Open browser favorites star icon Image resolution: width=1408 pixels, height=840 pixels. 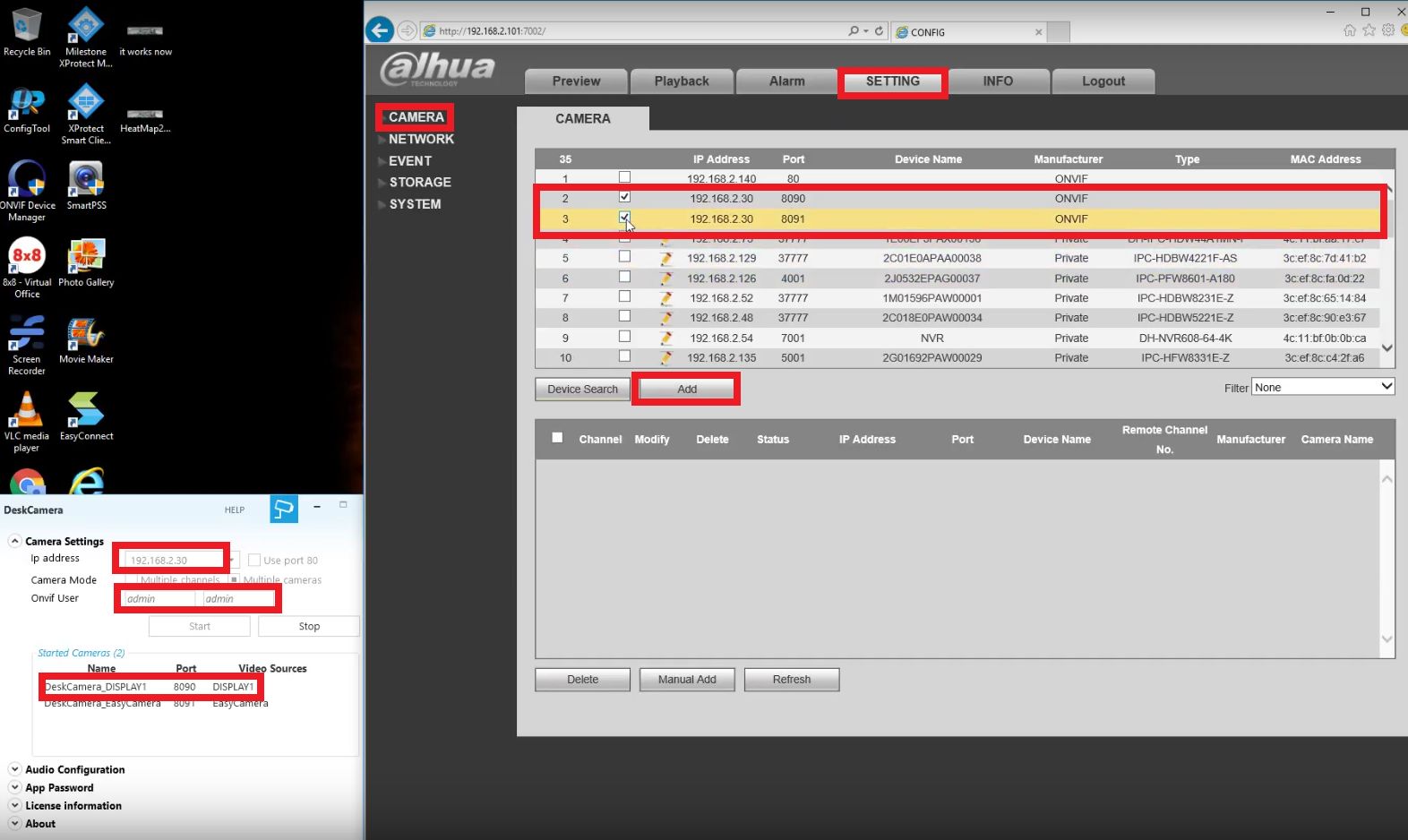point(1369,30)
